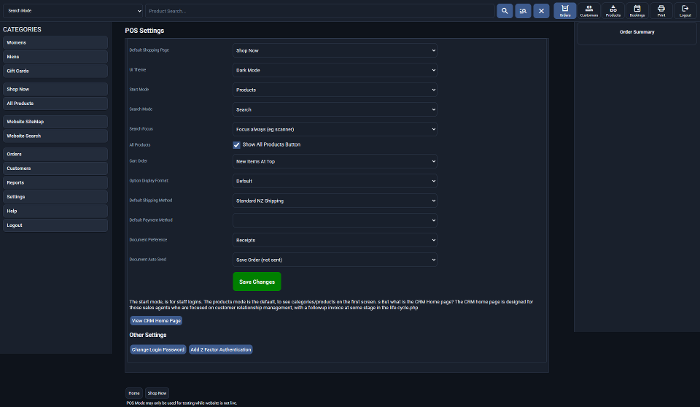Open Default Shipping Method dropdown
Viewport: 700px width, 407px height.
click(335, 200)
